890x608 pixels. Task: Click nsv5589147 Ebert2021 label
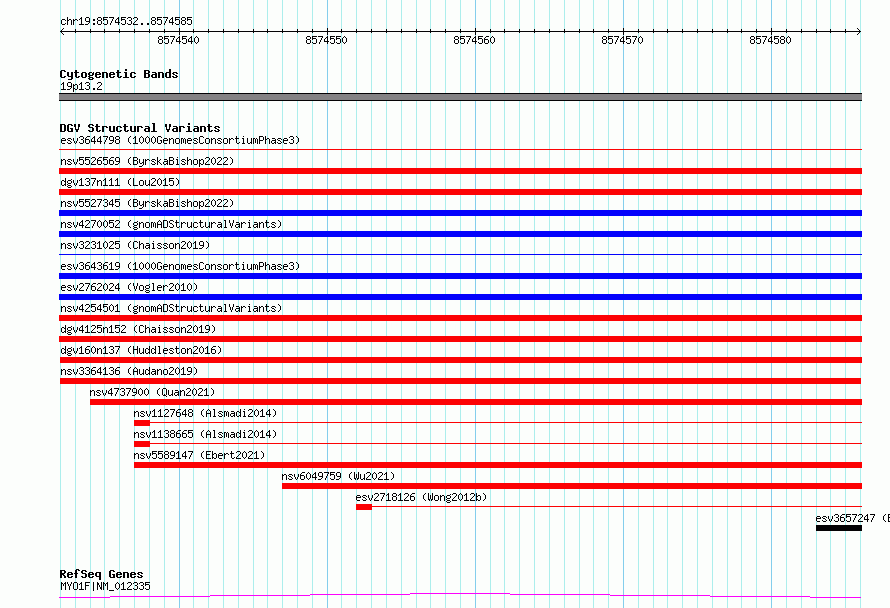click(x=199, y=455)
